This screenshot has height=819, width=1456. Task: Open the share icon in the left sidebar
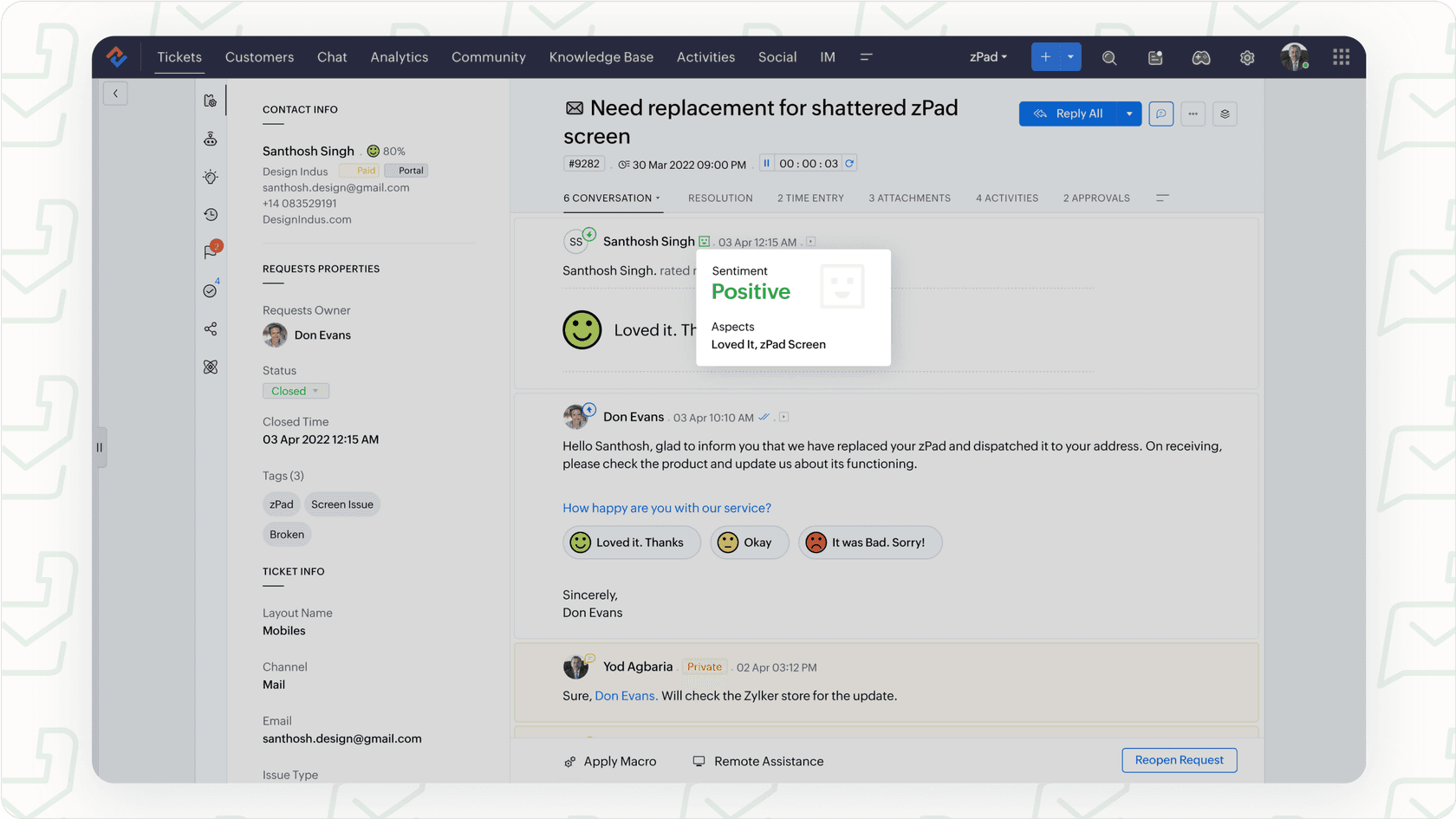[x=210, y=328]
